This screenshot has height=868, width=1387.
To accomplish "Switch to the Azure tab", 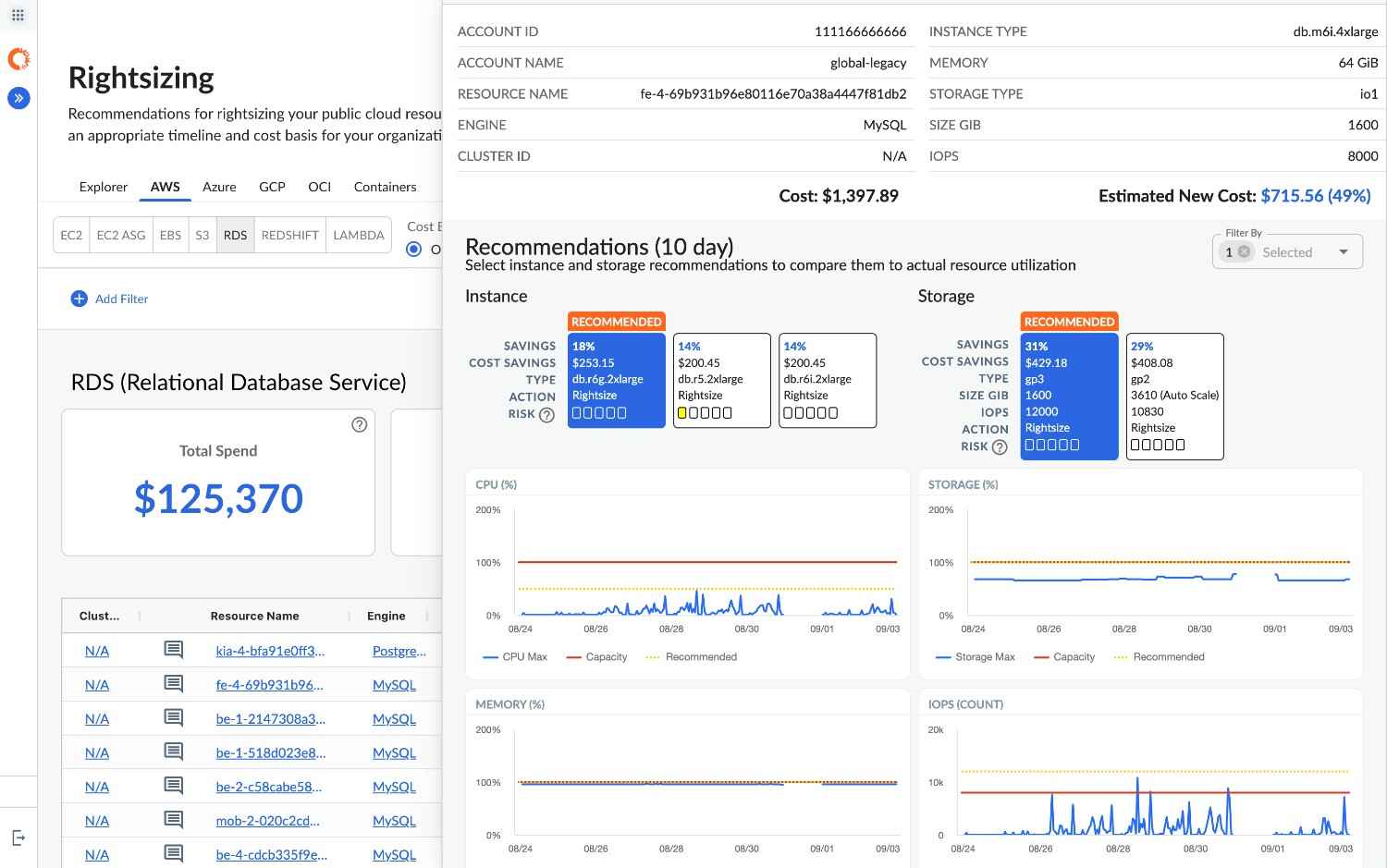I will (219, 187).
